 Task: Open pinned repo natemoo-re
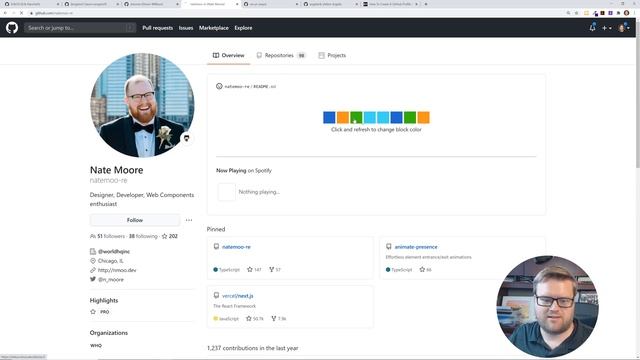pos(236,247)
